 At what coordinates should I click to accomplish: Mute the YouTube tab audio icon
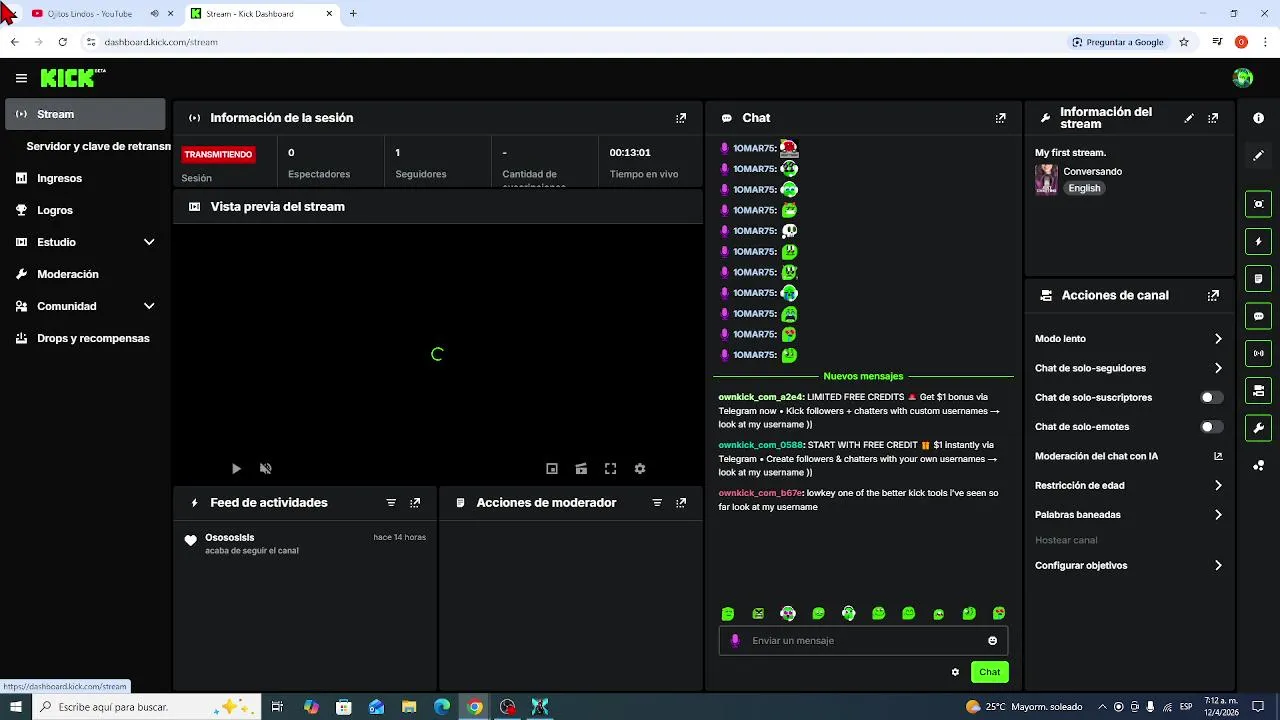(154, 14)
